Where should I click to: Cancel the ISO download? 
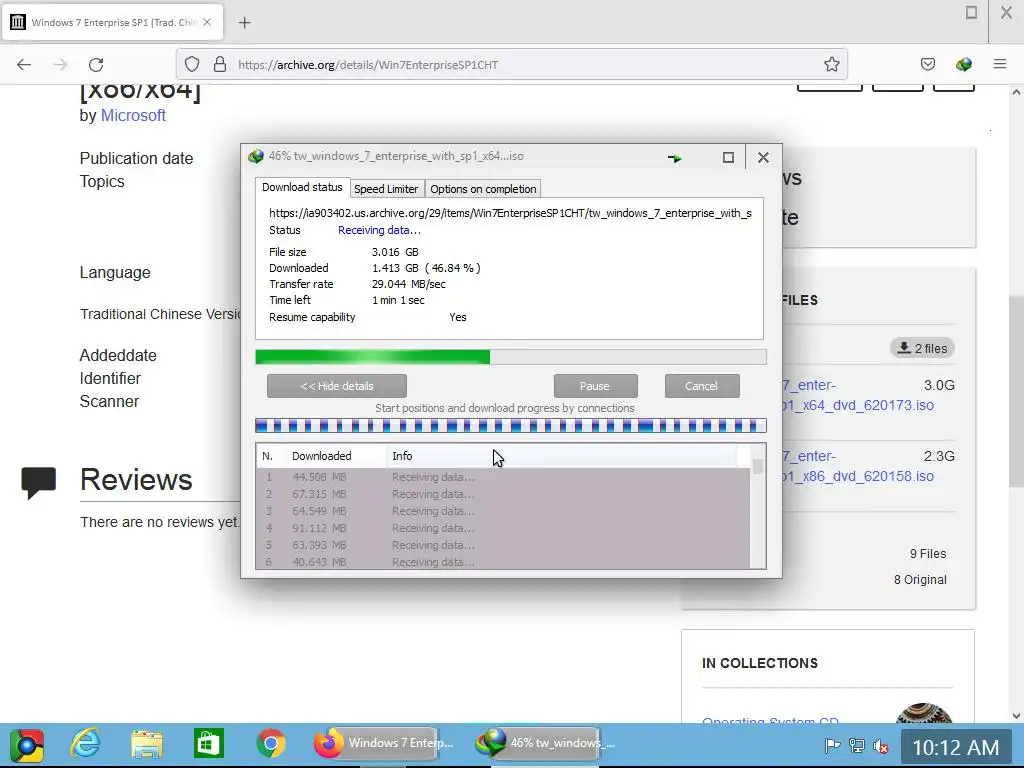(701, 386)
